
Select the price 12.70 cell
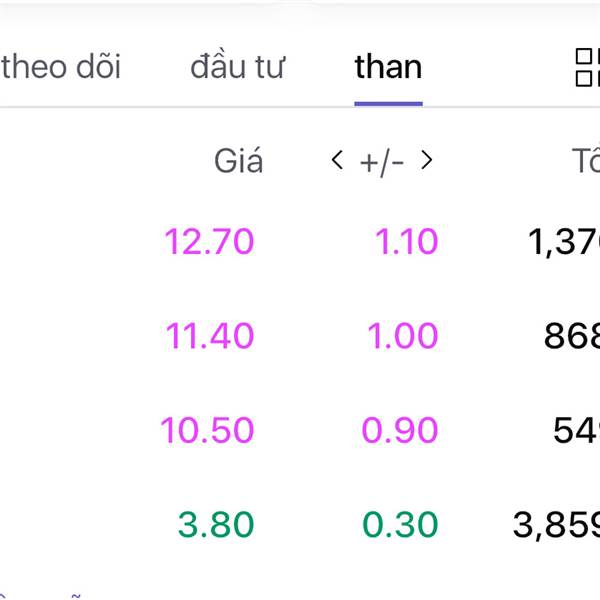tap(210, 242)
